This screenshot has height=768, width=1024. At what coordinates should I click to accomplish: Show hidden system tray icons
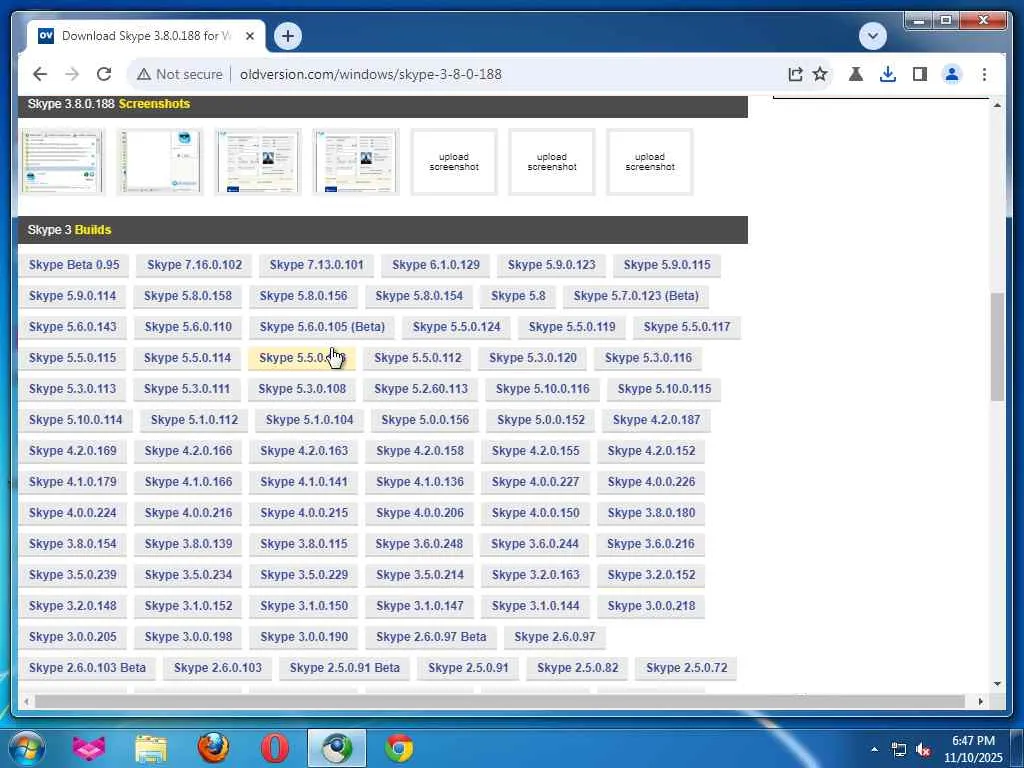(x=874, y=749)
